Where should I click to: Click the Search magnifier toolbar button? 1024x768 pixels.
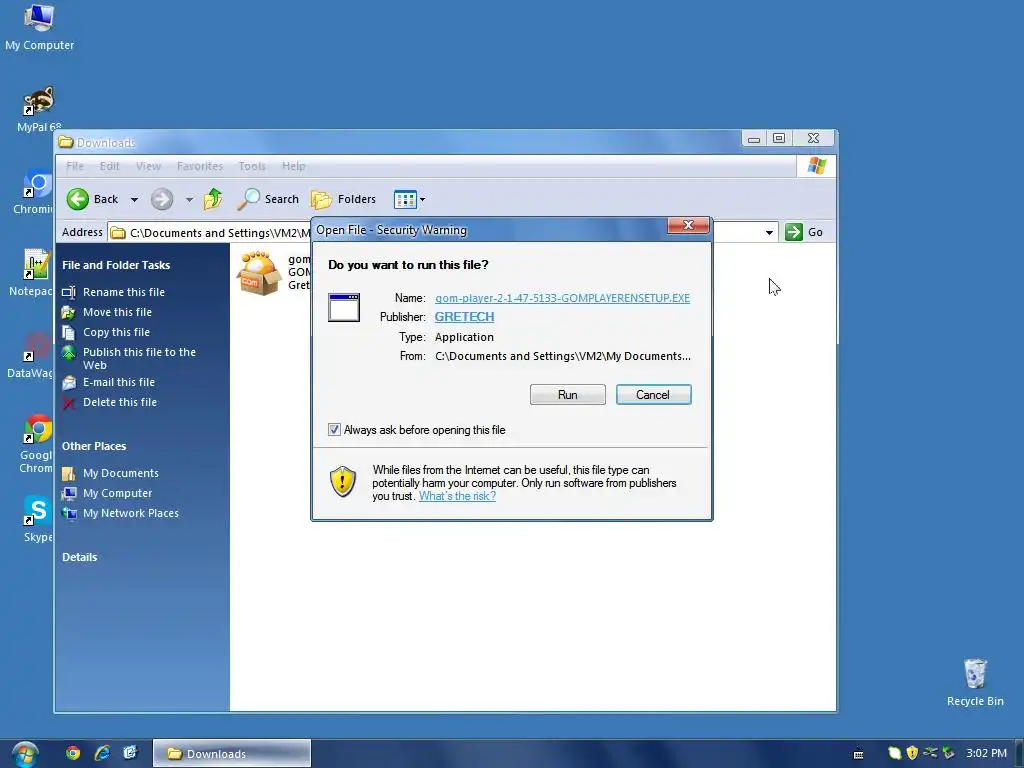(x=268, y=199)
